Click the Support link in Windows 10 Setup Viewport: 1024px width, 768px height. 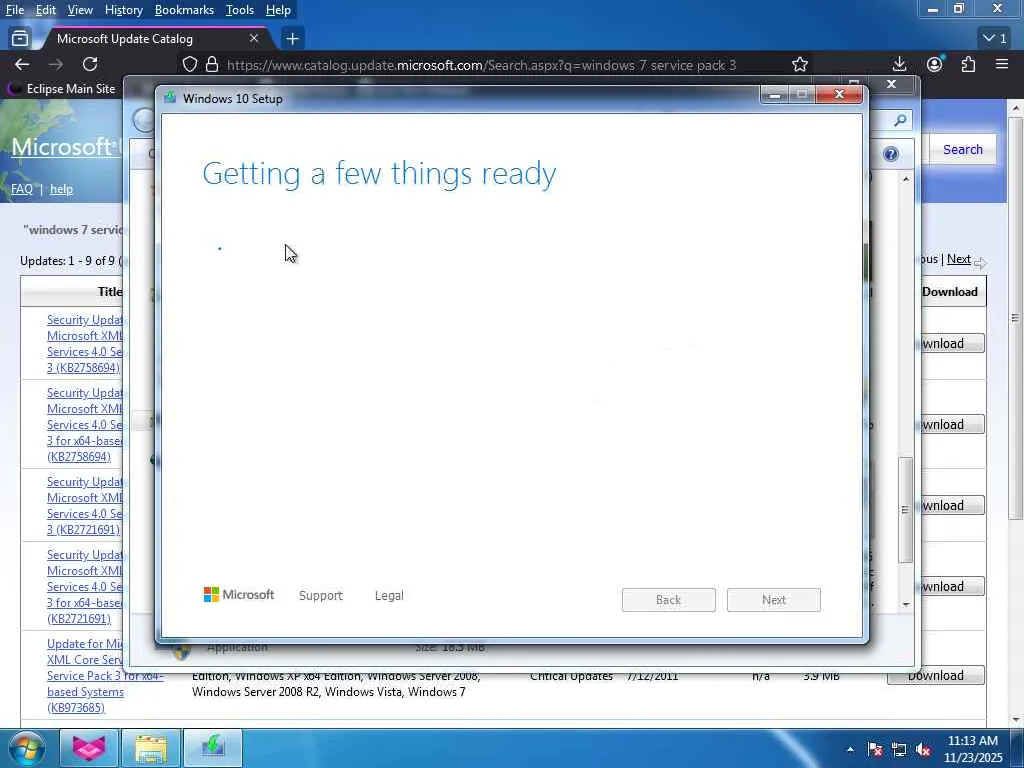(x=321, y=596)
